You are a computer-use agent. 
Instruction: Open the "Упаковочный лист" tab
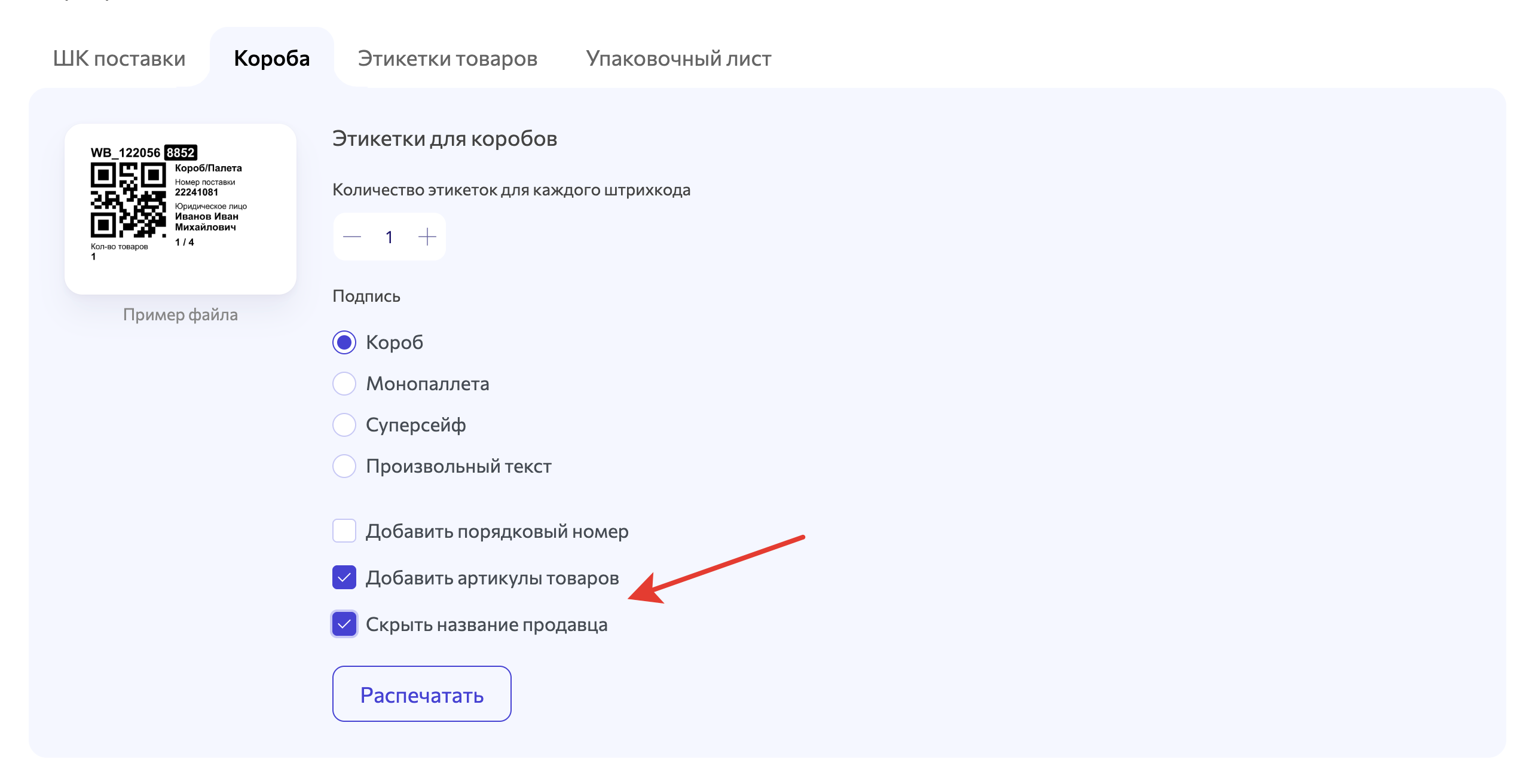tap(680, 58)
